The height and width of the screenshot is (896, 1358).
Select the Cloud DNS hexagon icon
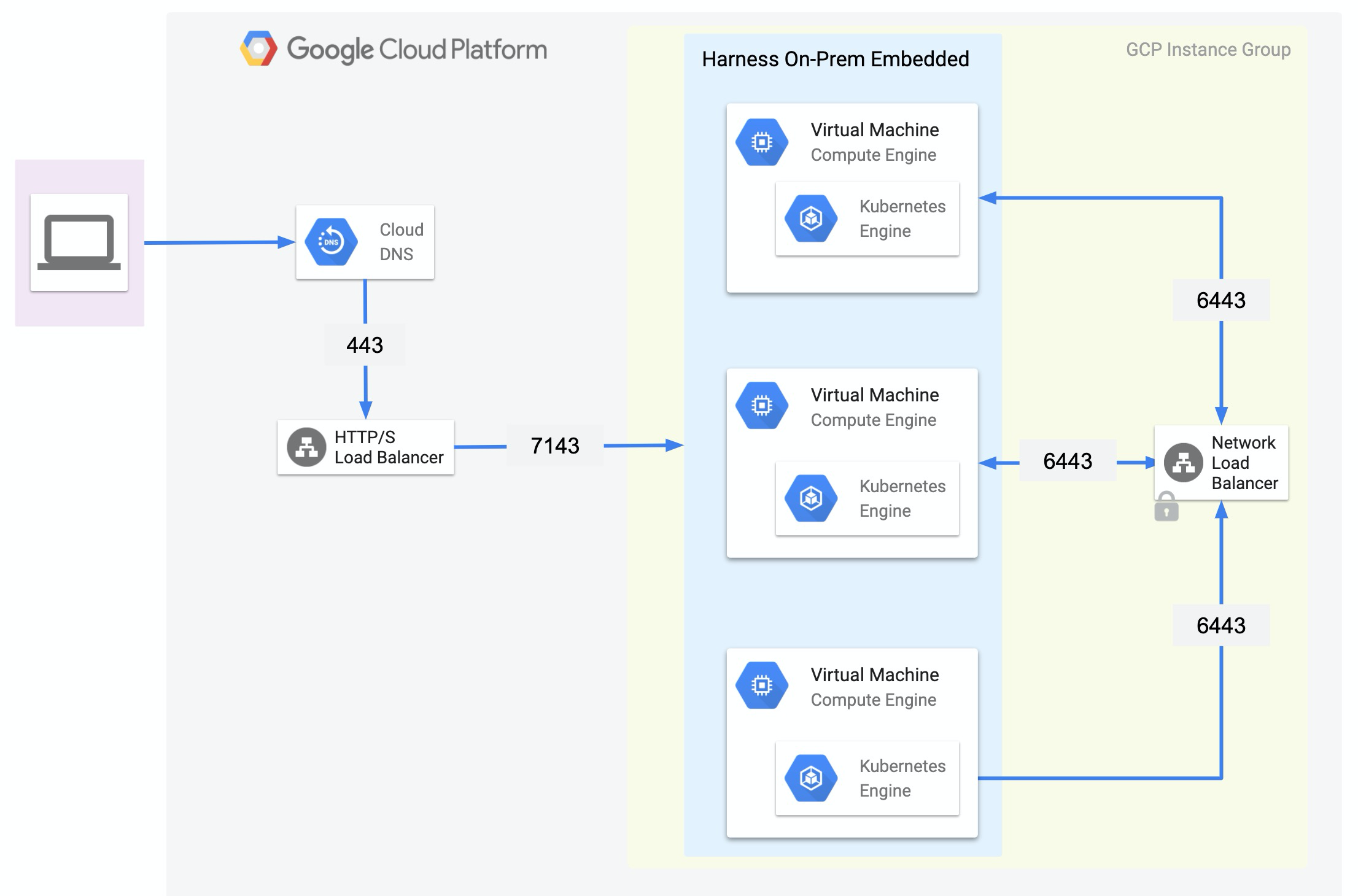[332, 242]
